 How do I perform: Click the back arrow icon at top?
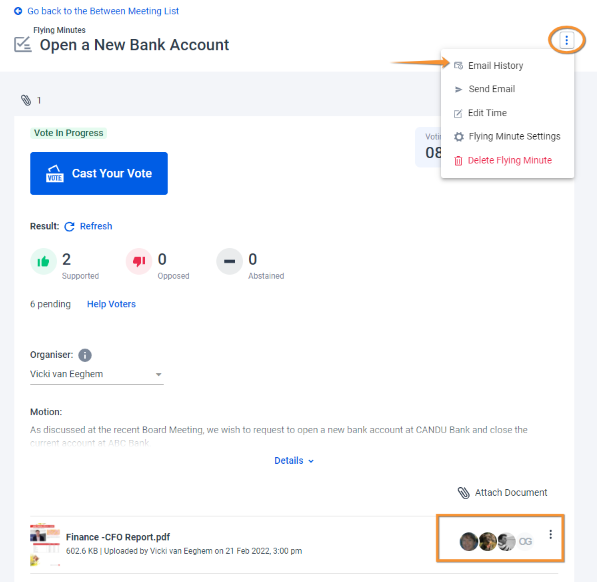(x=18, y=11)
